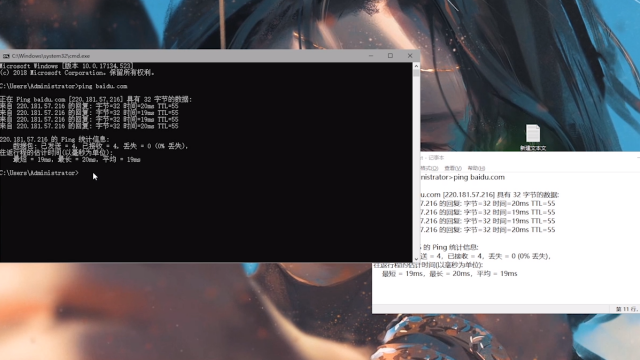Open the 格式(O) menu in Notepad
The image size is (640, 360).
click(x=429, y=168)
